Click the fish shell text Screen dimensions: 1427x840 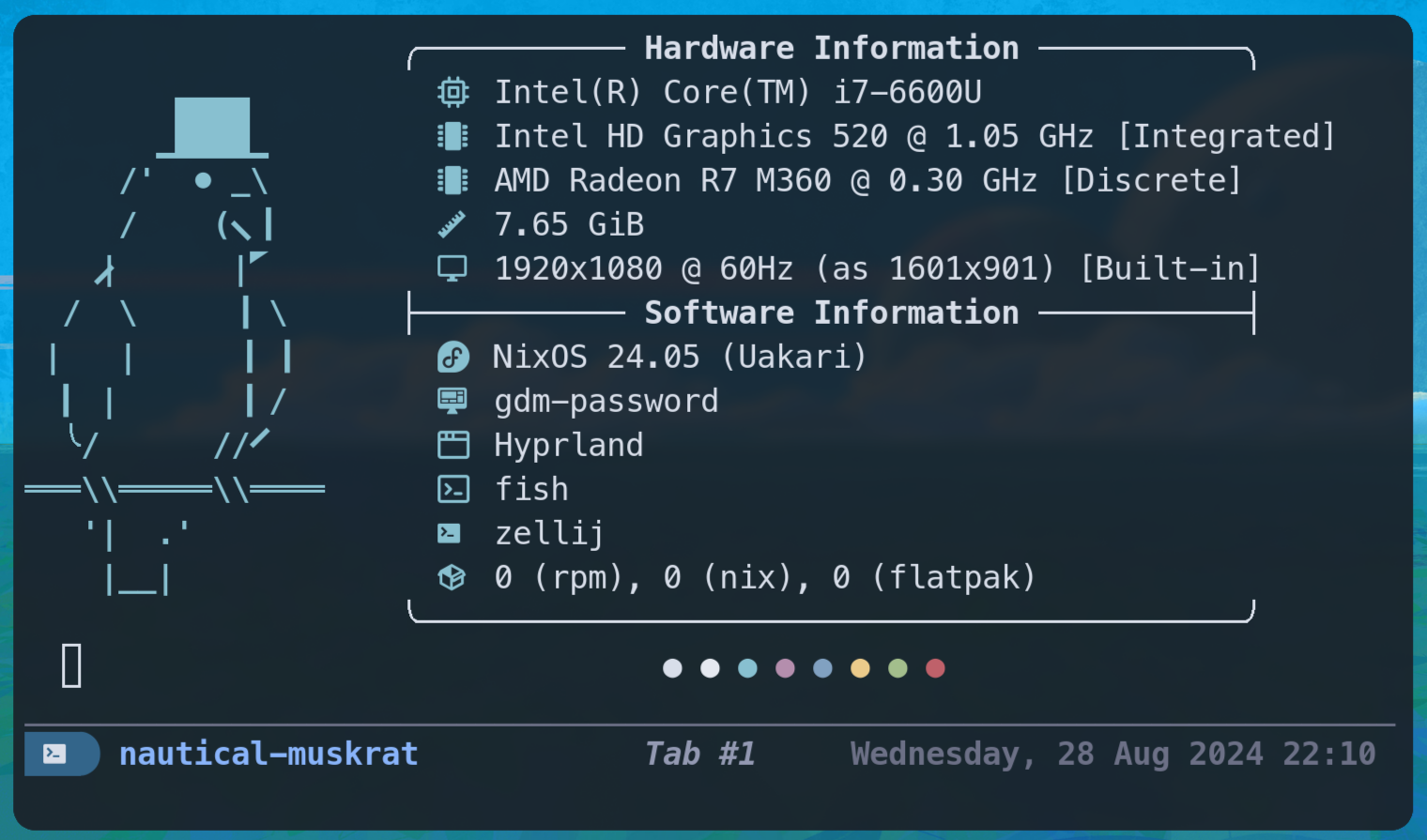[531, 489]
